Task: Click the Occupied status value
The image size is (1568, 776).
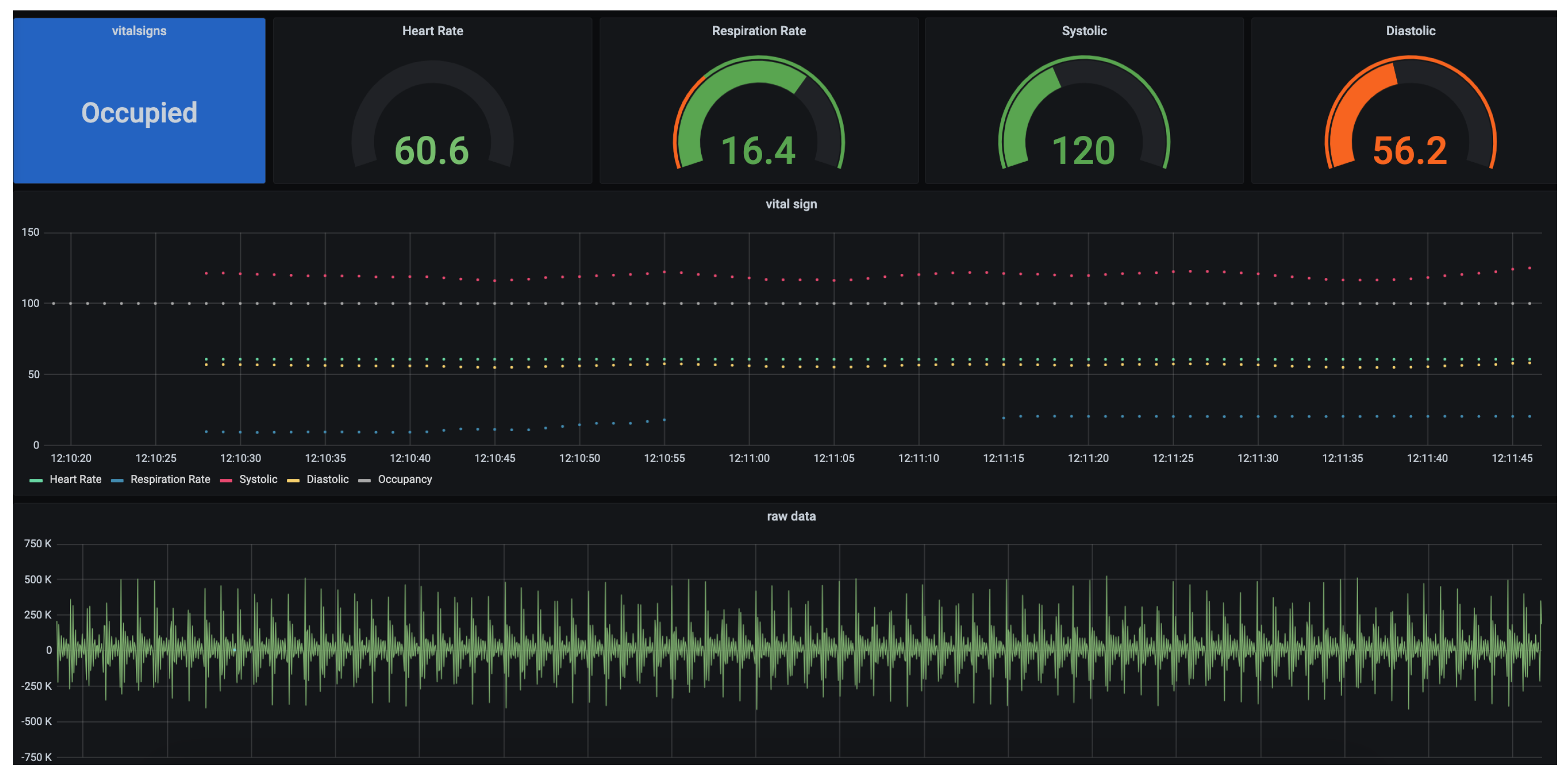Action: point(139,113)
